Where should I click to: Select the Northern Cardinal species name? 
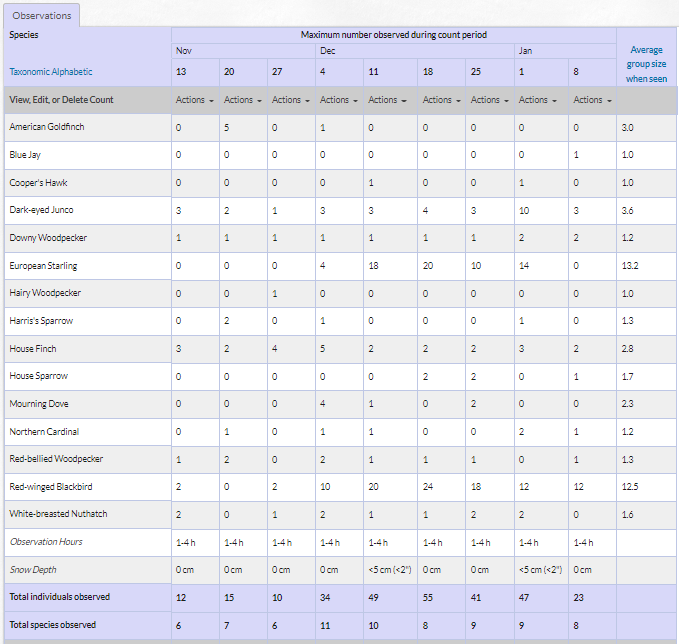pos(44,432)
